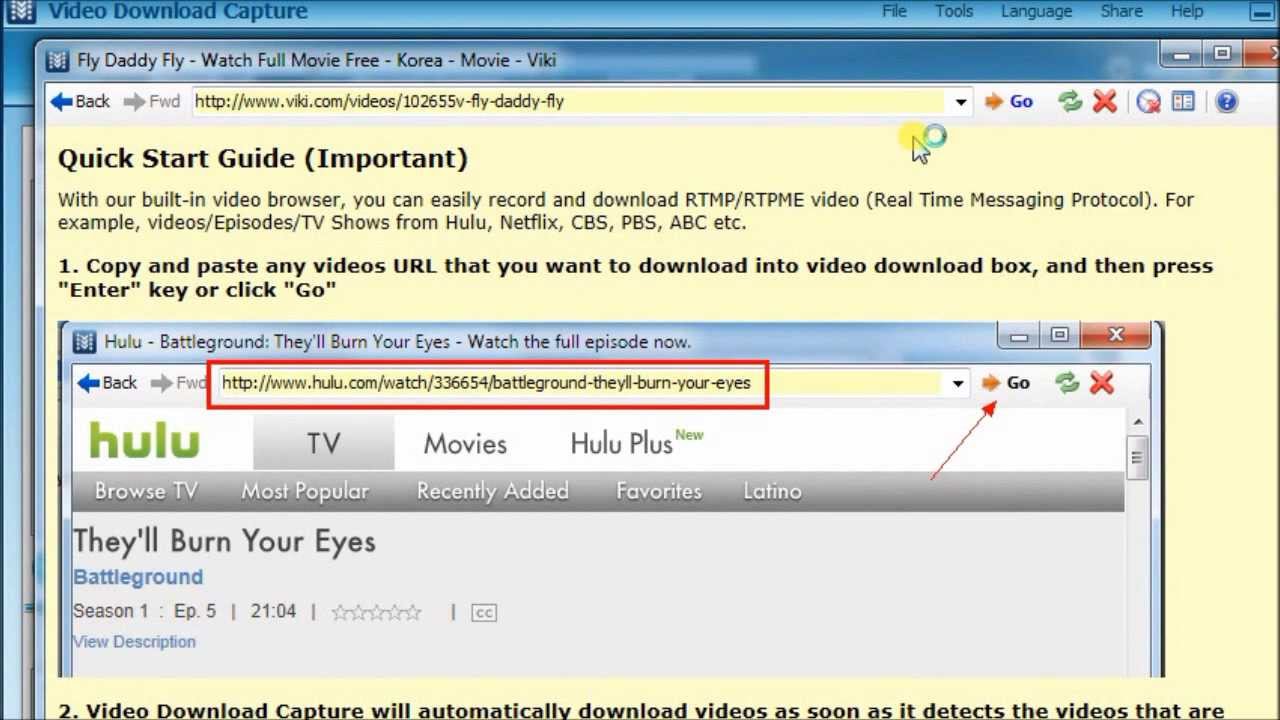1280x720 pixels.
Task: Click Back arrow inside the Hulu guide screenshot
Action: (x=107, y=383)
